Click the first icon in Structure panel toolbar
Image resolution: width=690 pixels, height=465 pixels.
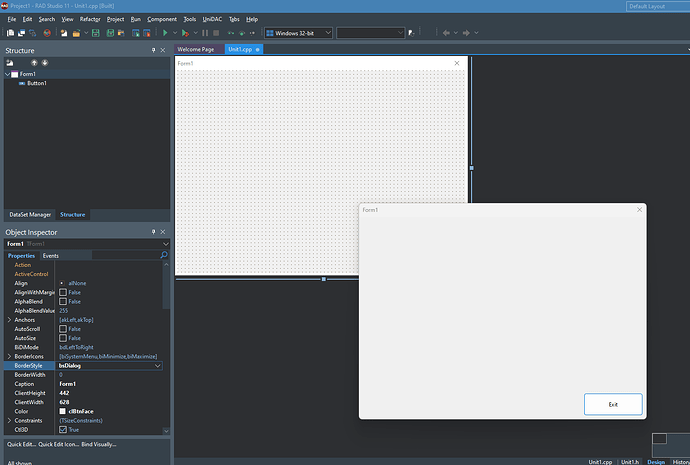point(10,63)
